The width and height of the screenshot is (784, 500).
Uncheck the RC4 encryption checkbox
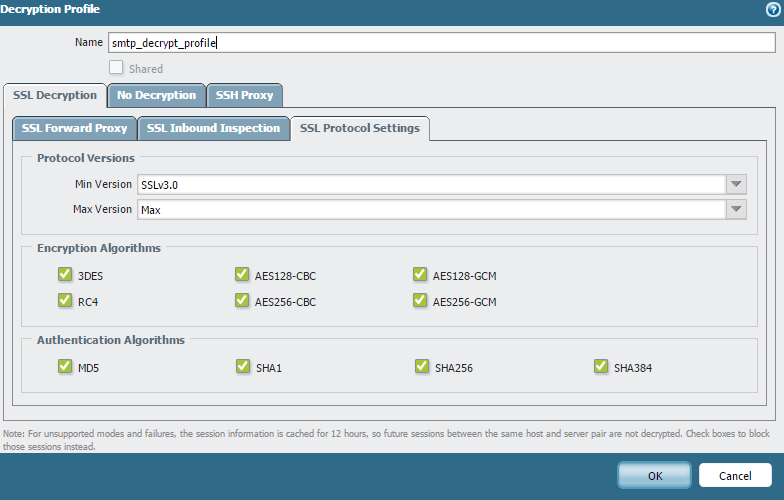coord(65,300)
